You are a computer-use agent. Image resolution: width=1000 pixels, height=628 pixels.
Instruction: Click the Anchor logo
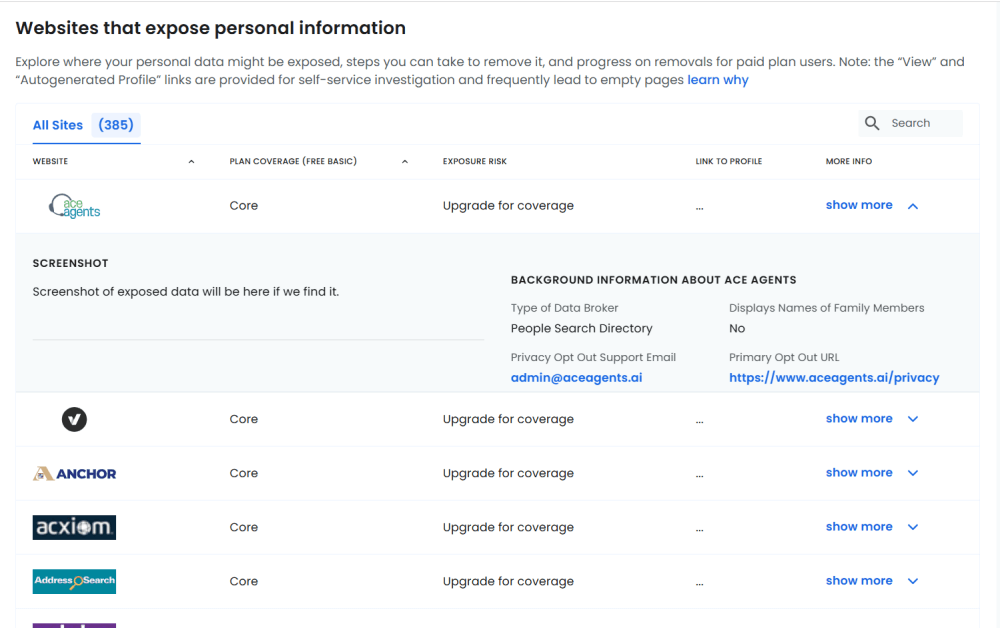click(x=74, y=474)
